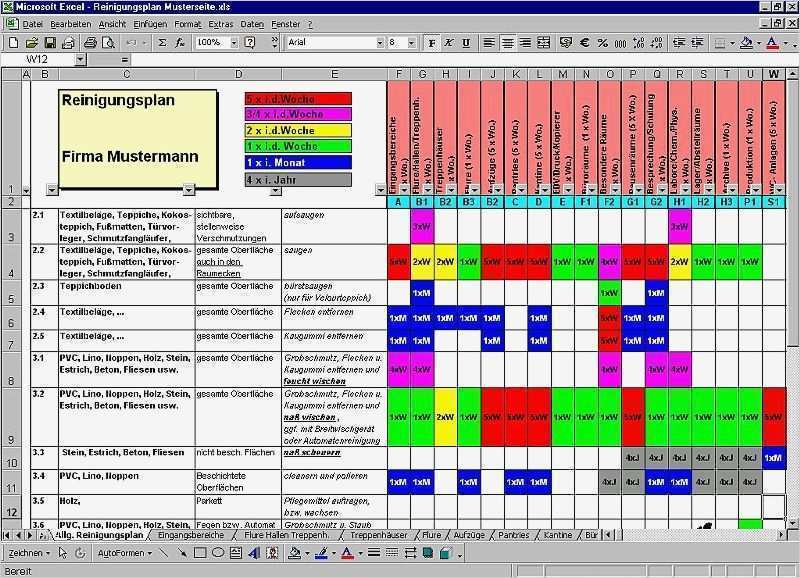800x578 pixels.
Task: Select the AutoSum tool
Action: (162, 44)
